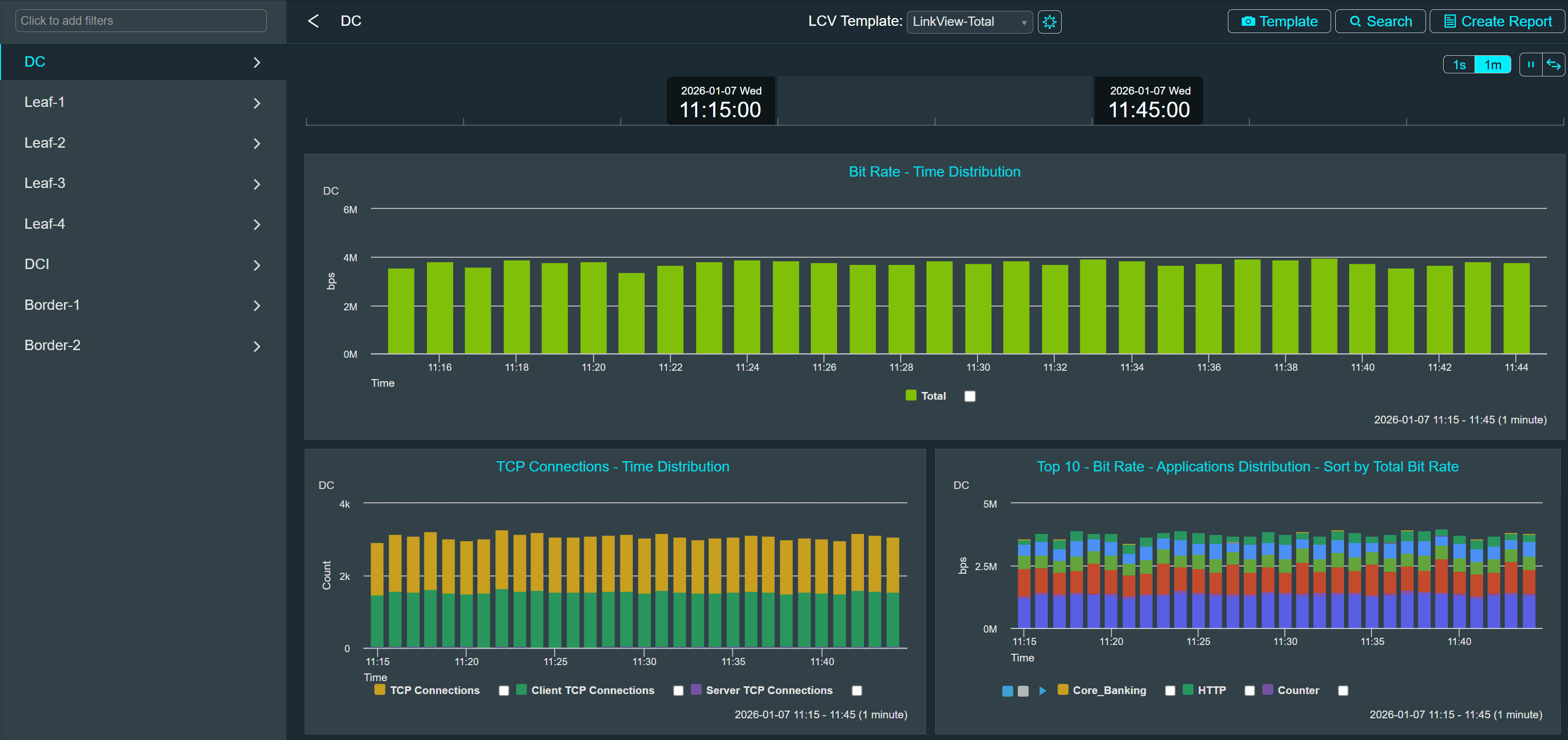Expand the Border-2 sidebar chevron
The image size is (1568, 740).
click(x=257, y=346)
